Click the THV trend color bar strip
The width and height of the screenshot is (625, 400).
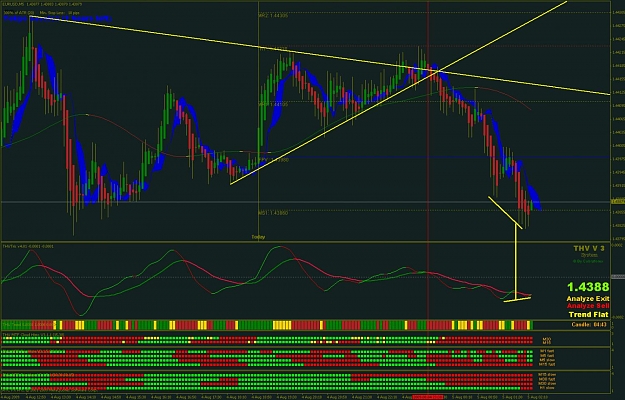pos(267,325)
